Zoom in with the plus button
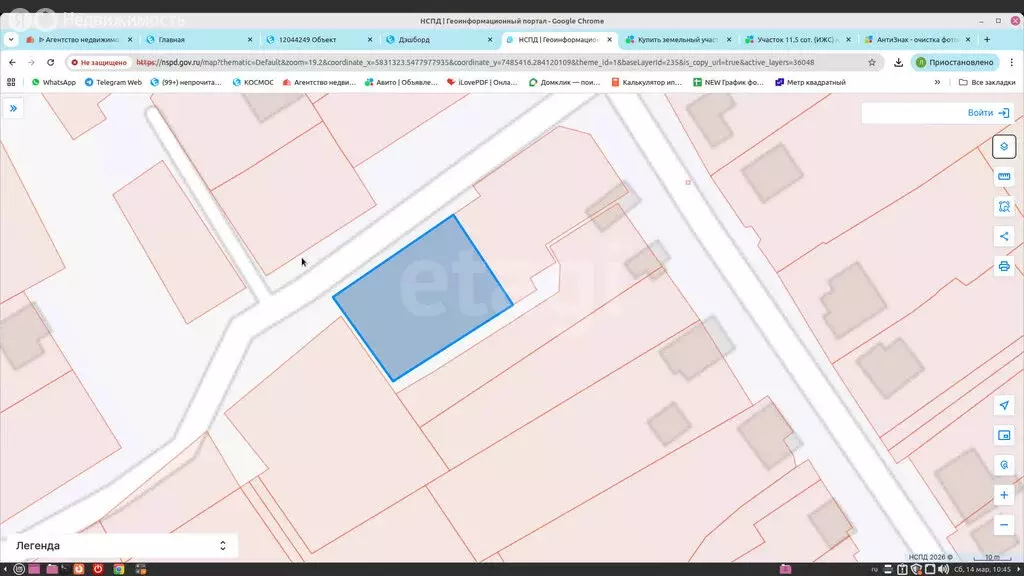Screen dimensions: 1024x576 point(1004,495)
